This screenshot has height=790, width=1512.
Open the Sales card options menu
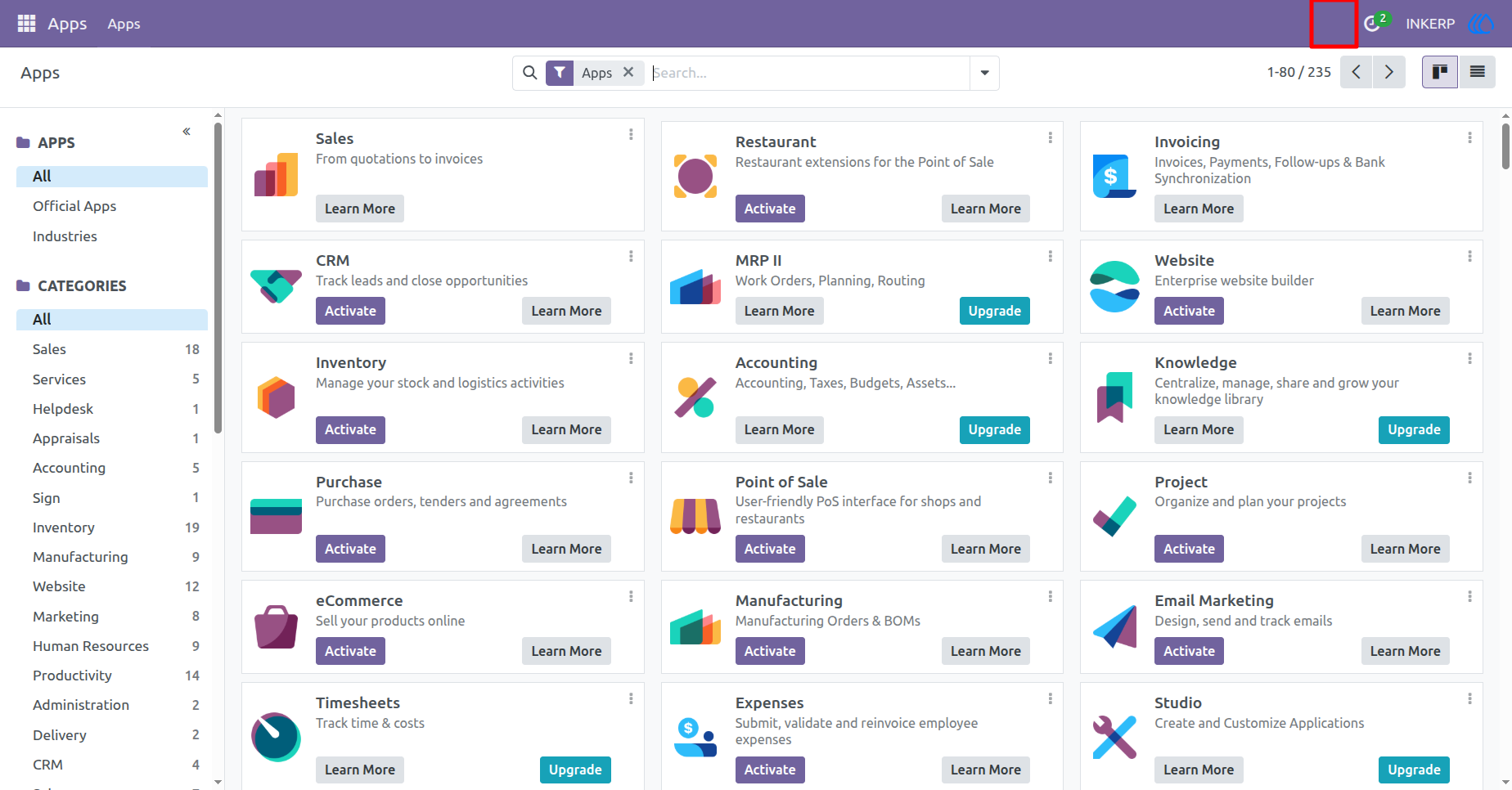click(x=631, y=135)
